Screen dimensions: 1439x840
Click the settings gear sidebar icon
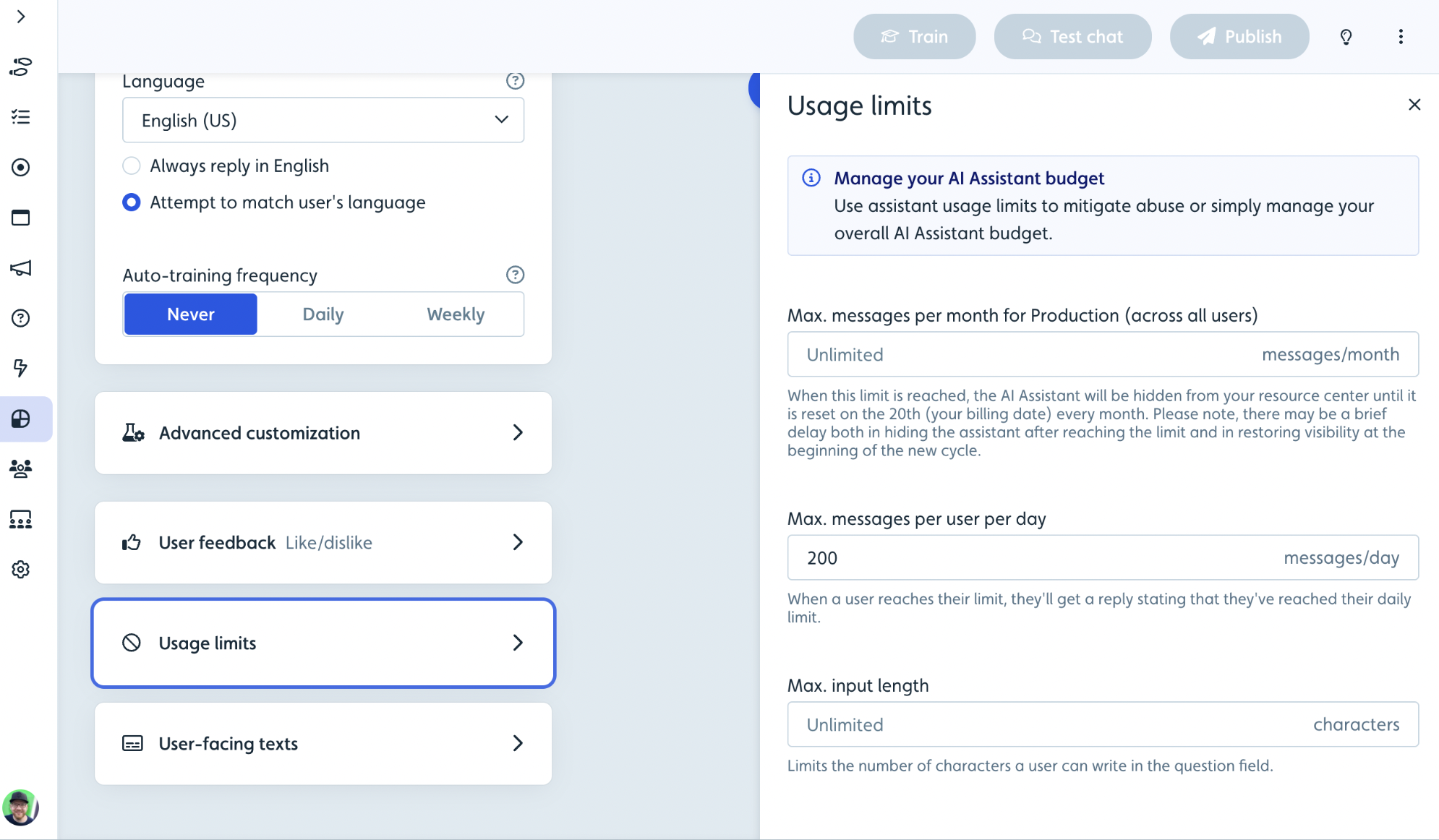coord(20,570)
